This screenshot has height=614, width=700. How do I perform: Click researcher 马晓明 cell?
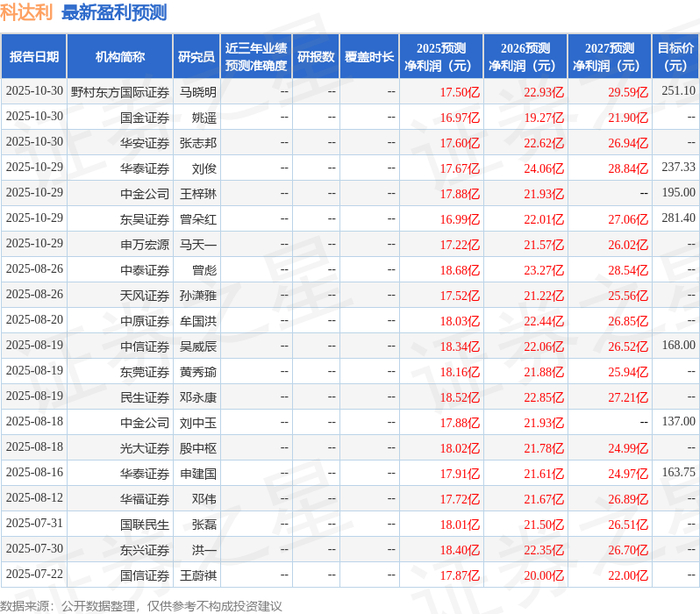pos(198,92)
